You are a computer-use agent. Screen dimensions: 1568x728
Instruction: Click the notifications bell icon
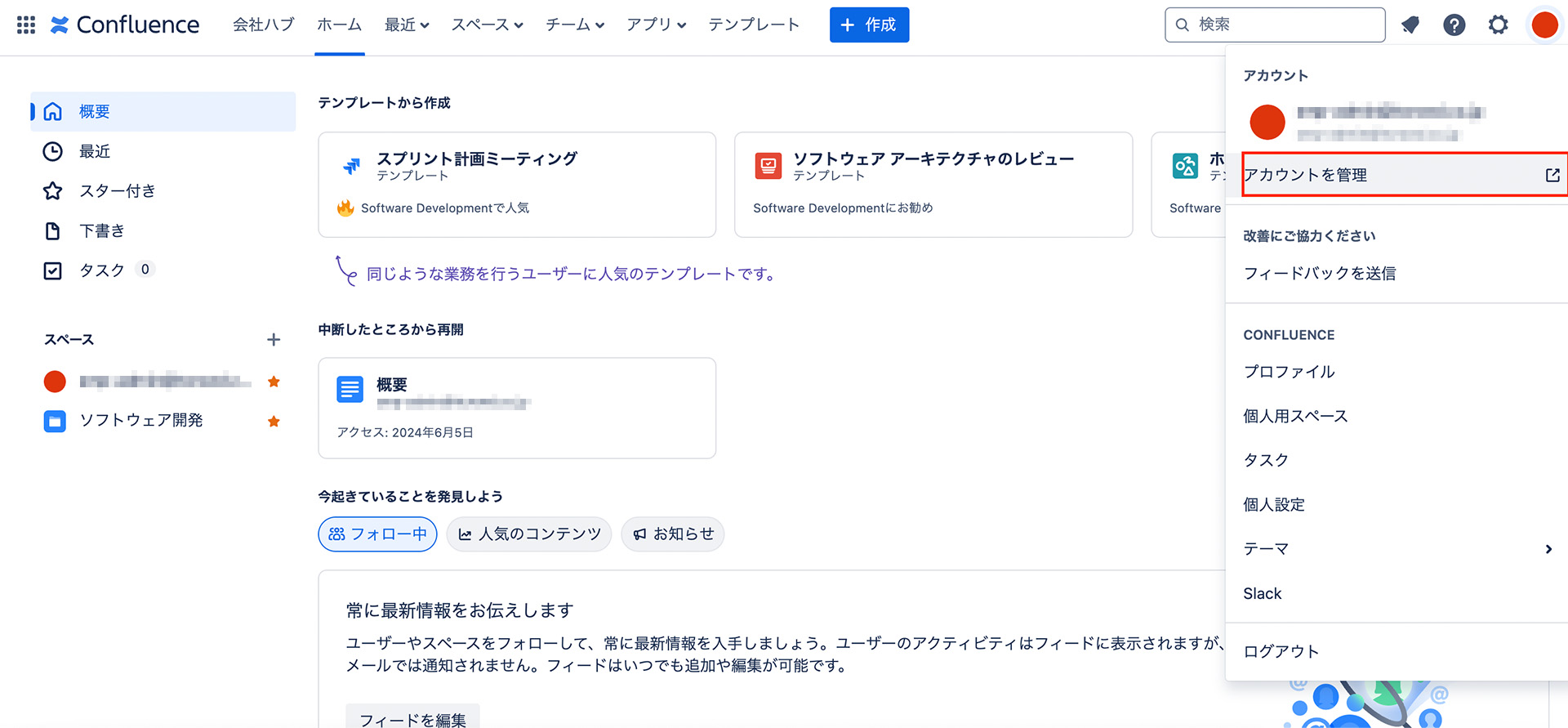click(1410, 25)
